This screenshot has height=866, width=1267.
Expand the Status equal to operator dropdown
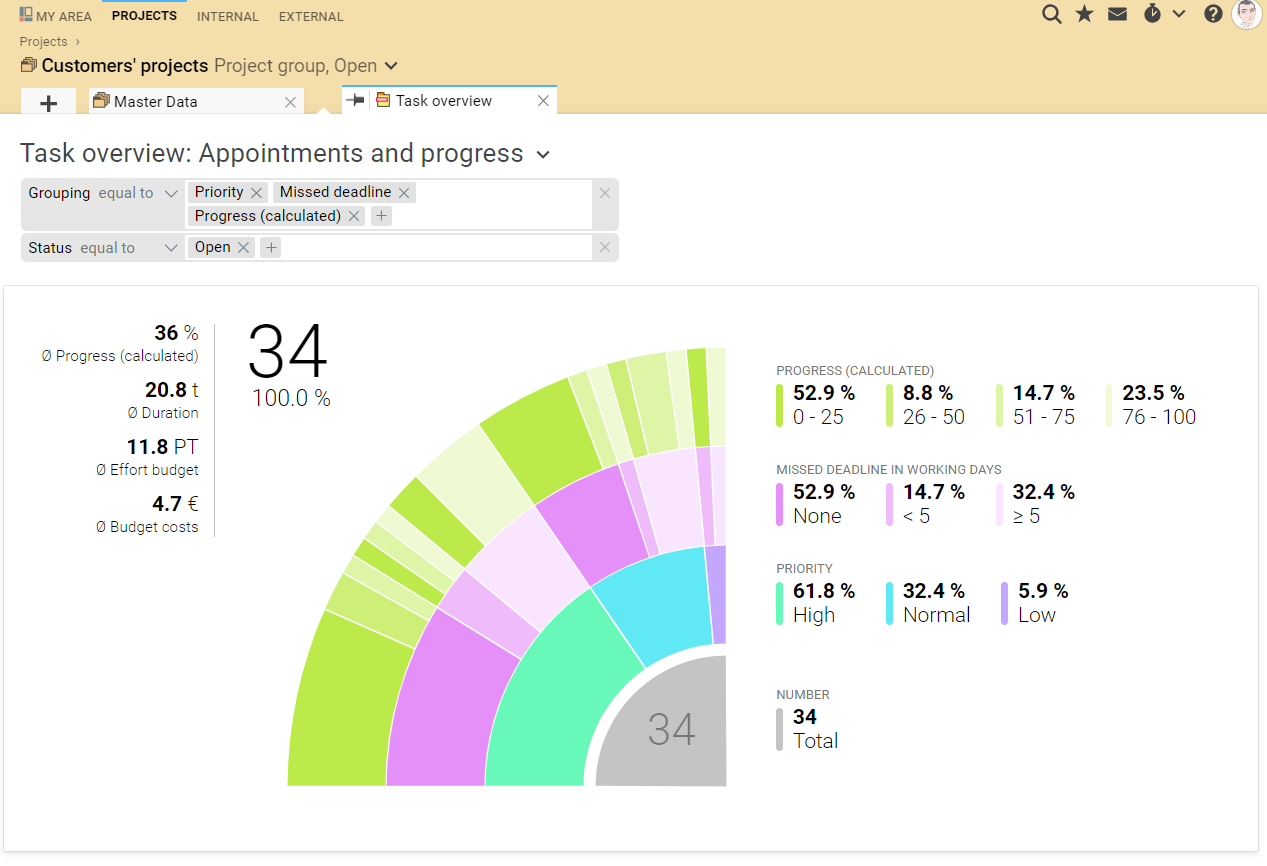tap(171, 248)
